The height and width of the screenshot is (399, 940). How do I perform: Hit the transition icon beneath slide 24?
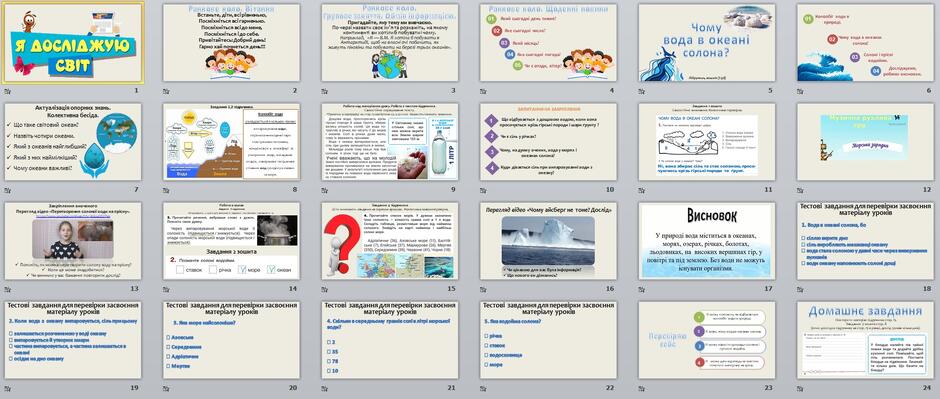click(800, 388)
